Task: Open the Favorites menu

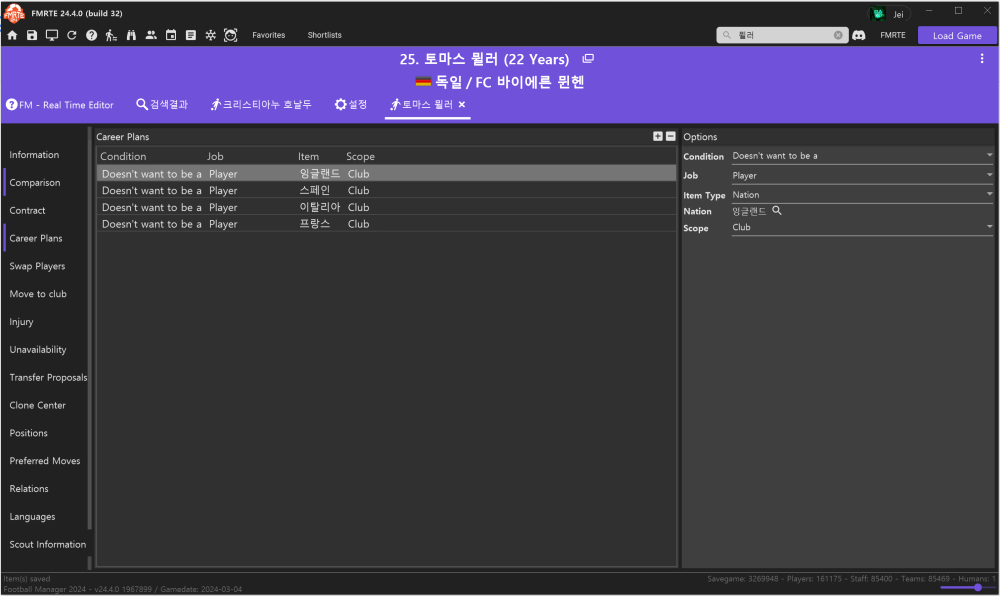Action: [x=268, y=35]
